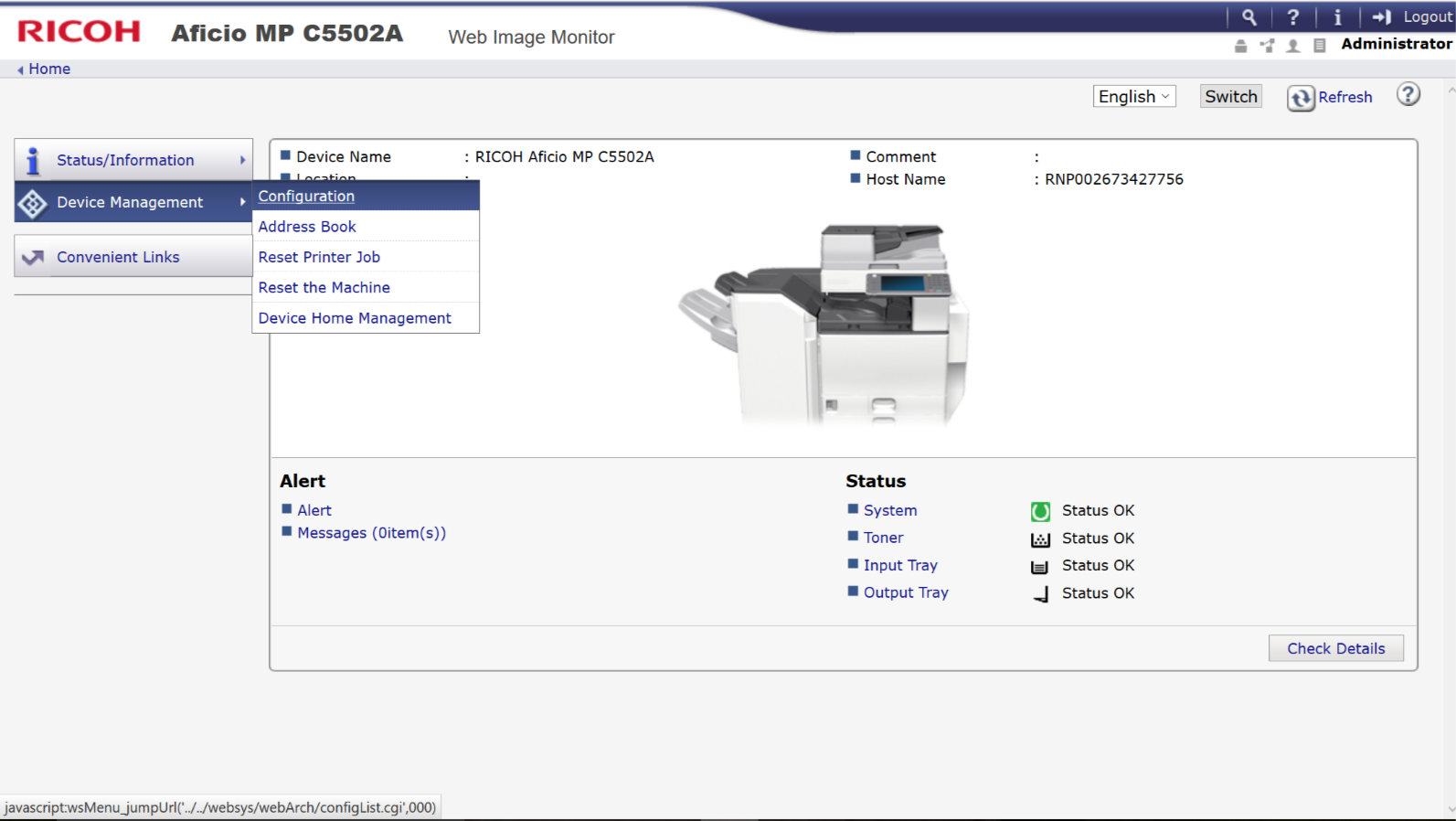Click the RICOH logo
Screen dimensions: 1456x821
[80, 32]
